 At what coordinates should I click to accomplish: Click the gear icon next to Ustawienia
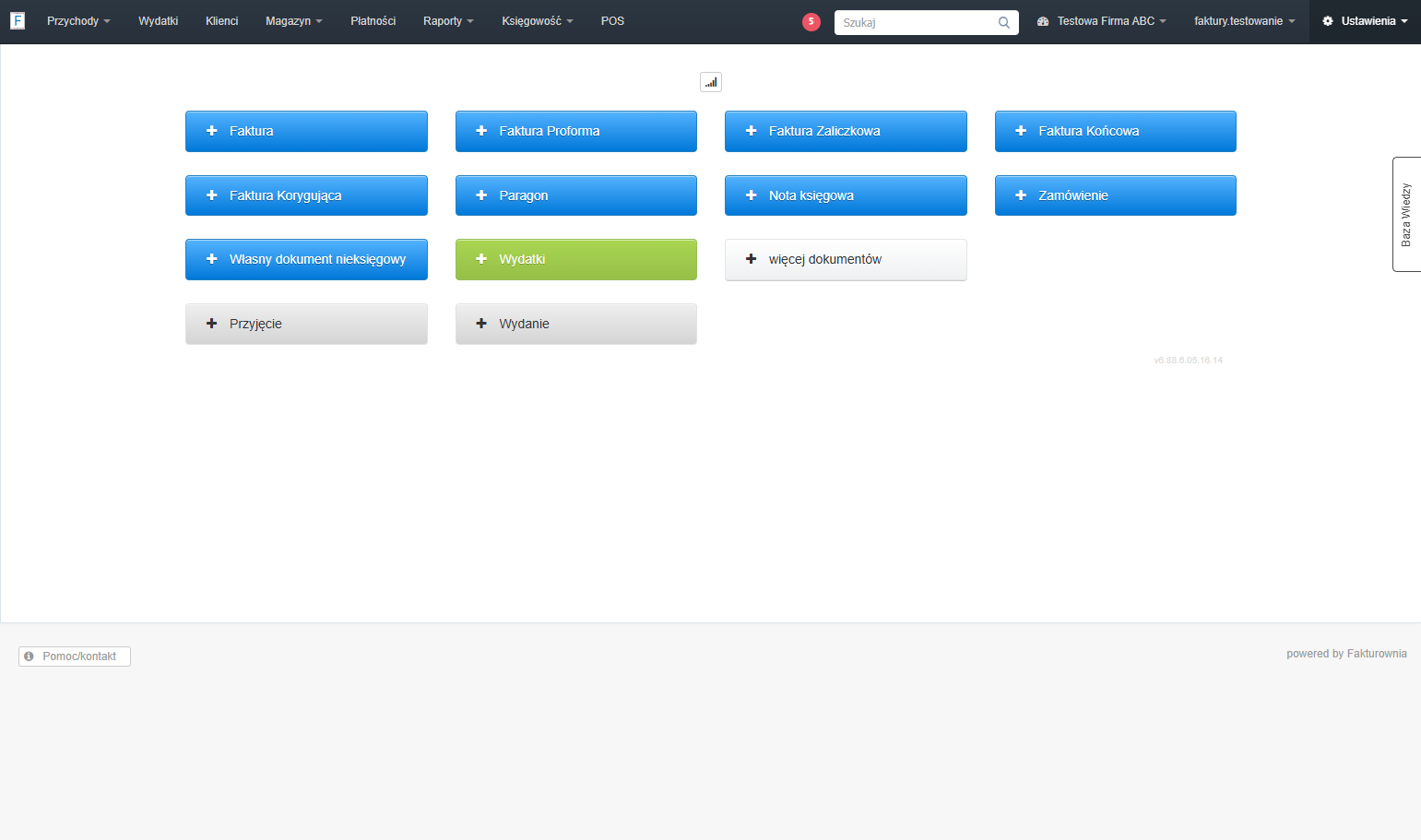[x=1328, y=21]
